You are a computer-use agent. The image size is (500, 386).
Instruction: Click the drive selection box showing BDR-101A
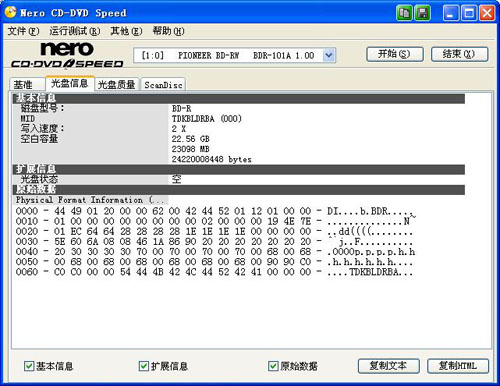click(234, 55)
